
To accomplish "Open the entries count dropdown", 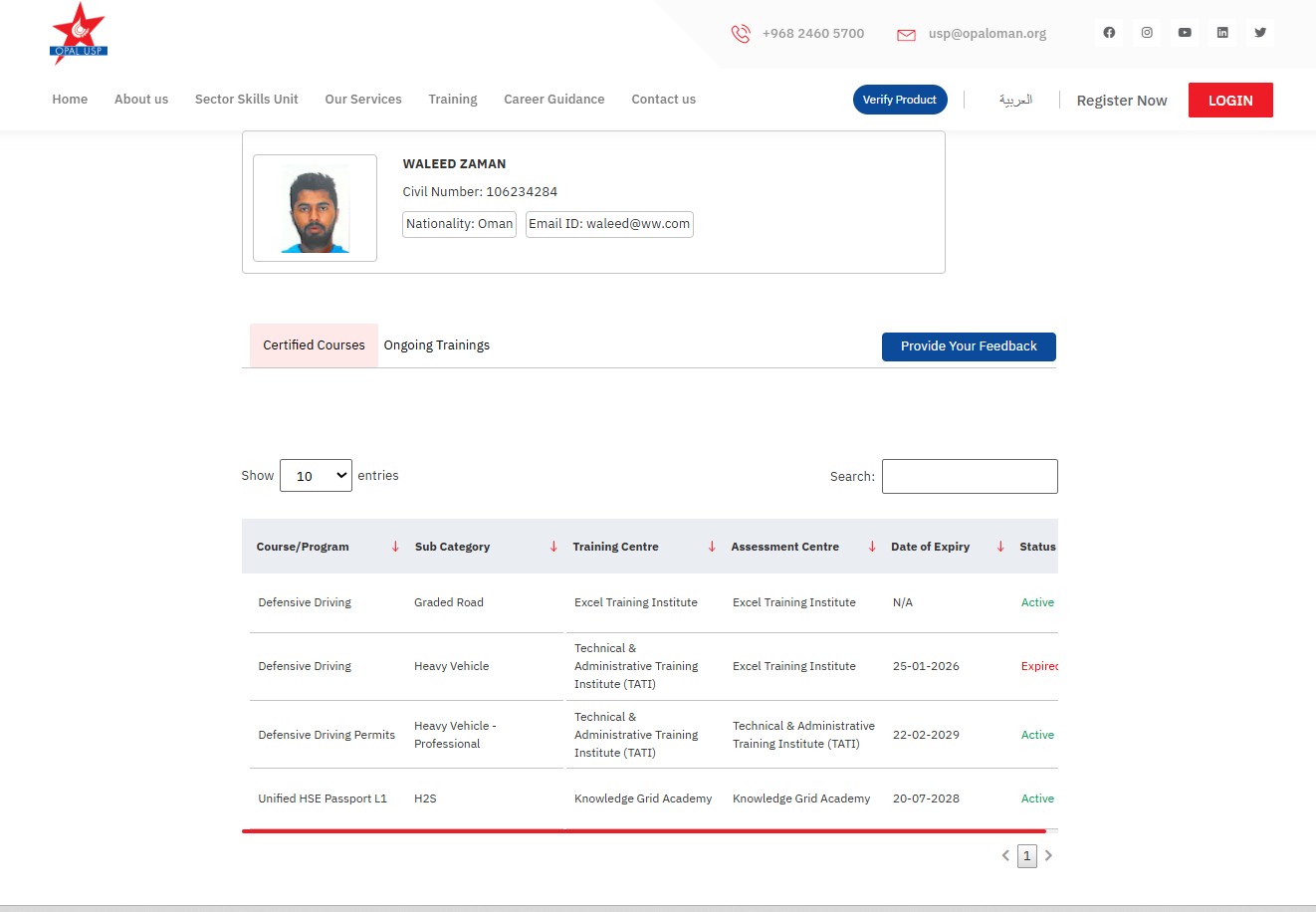I will 316,476.
